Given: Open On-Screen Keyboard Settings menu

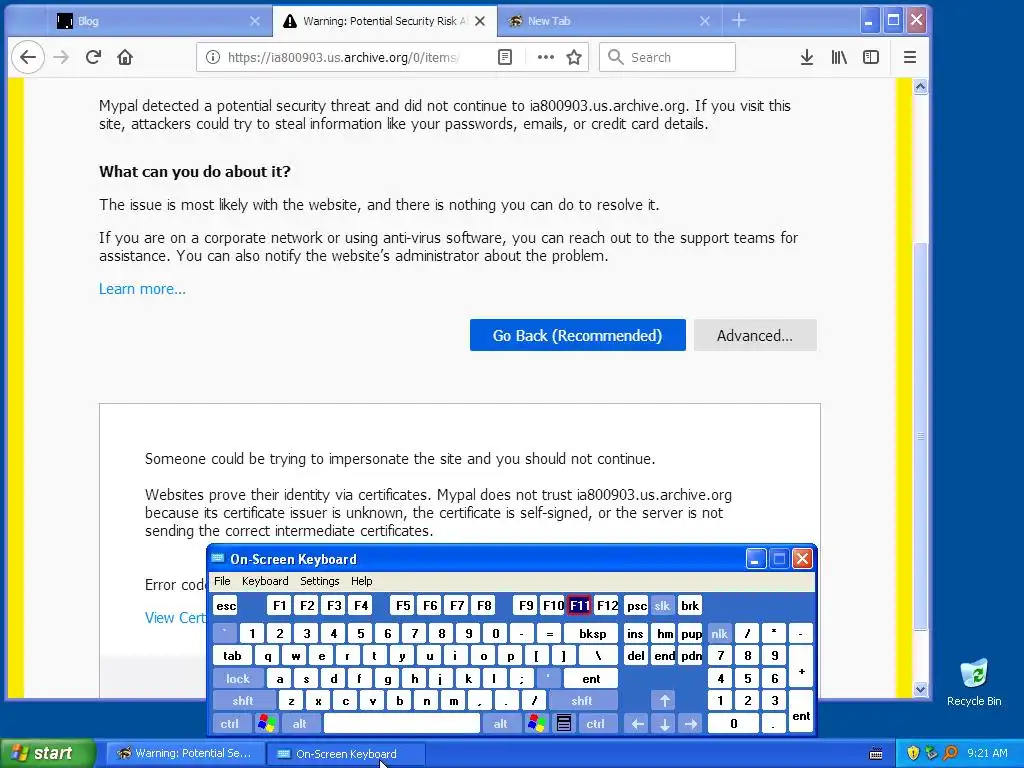Looking at the screenshot, I should (x=319, y=581).
